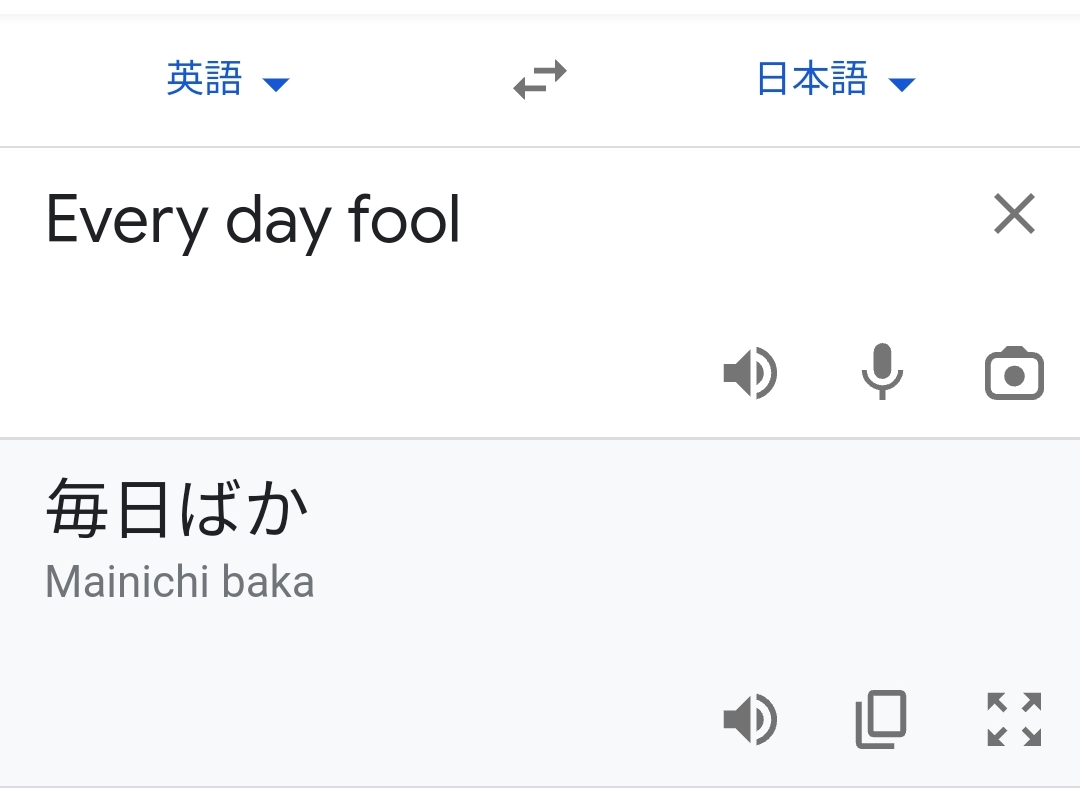
Task: Select the 英語 source language label
Action: 204,79
